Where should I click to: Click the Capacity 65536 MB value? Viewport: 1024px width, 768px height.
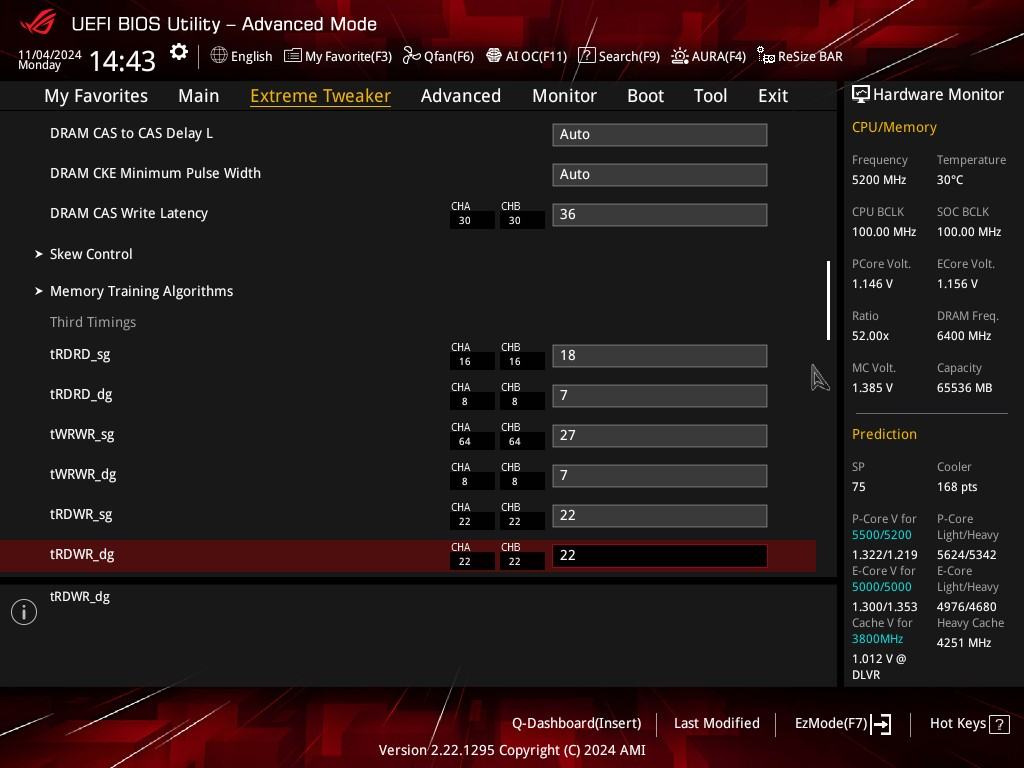pos(964,388)
